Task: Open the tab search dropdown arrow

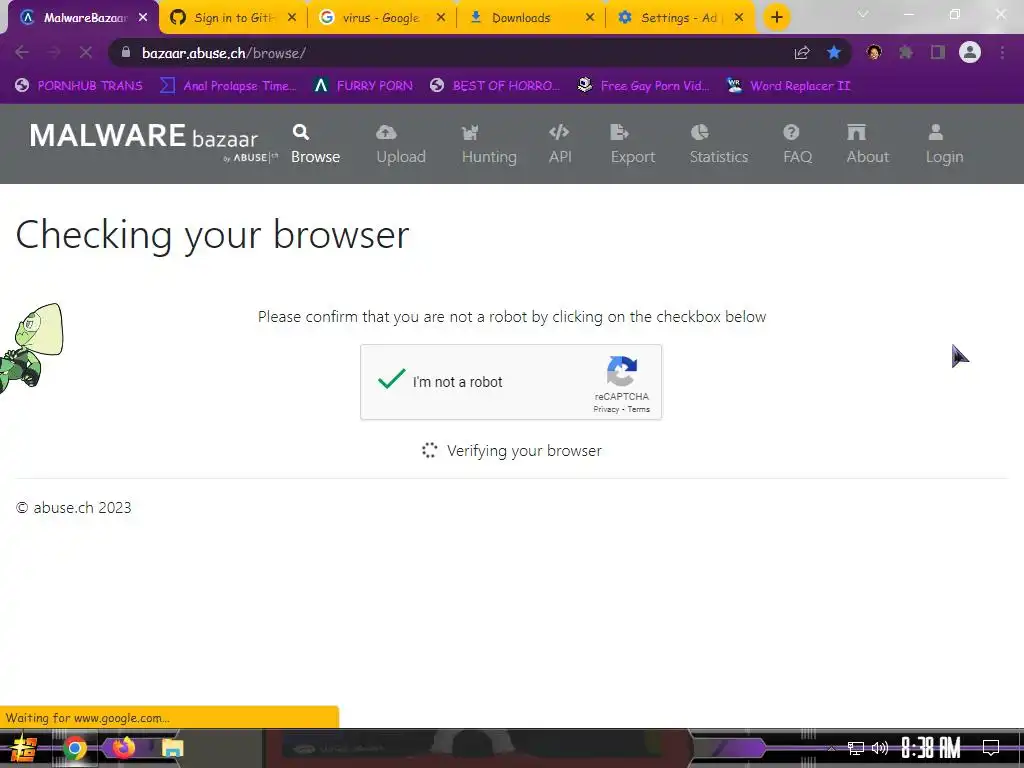Action: [x=863, y=14]
